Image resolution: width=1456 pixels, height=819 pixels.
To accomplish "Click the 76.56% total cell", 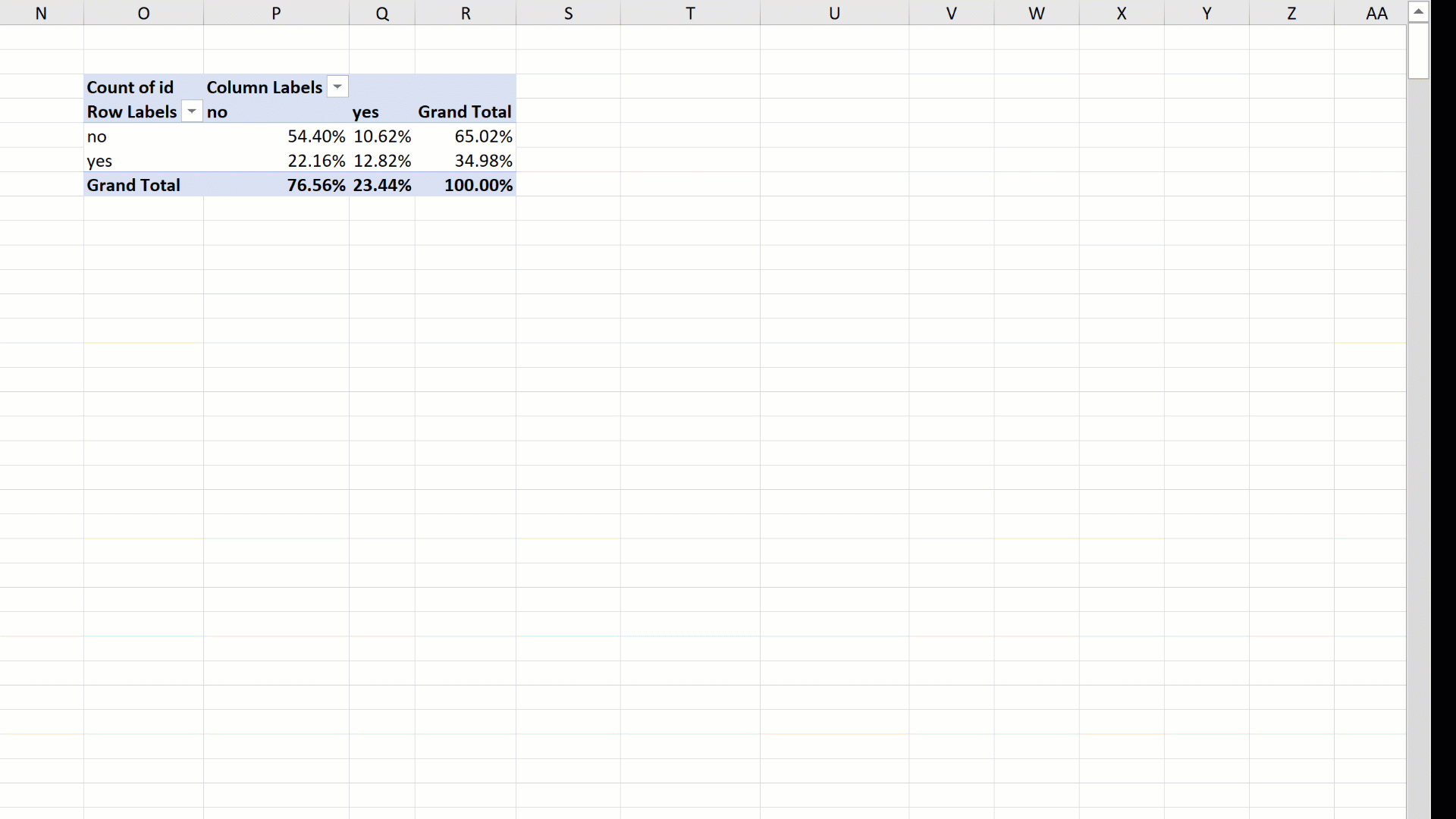I will (x=315, y=185).
